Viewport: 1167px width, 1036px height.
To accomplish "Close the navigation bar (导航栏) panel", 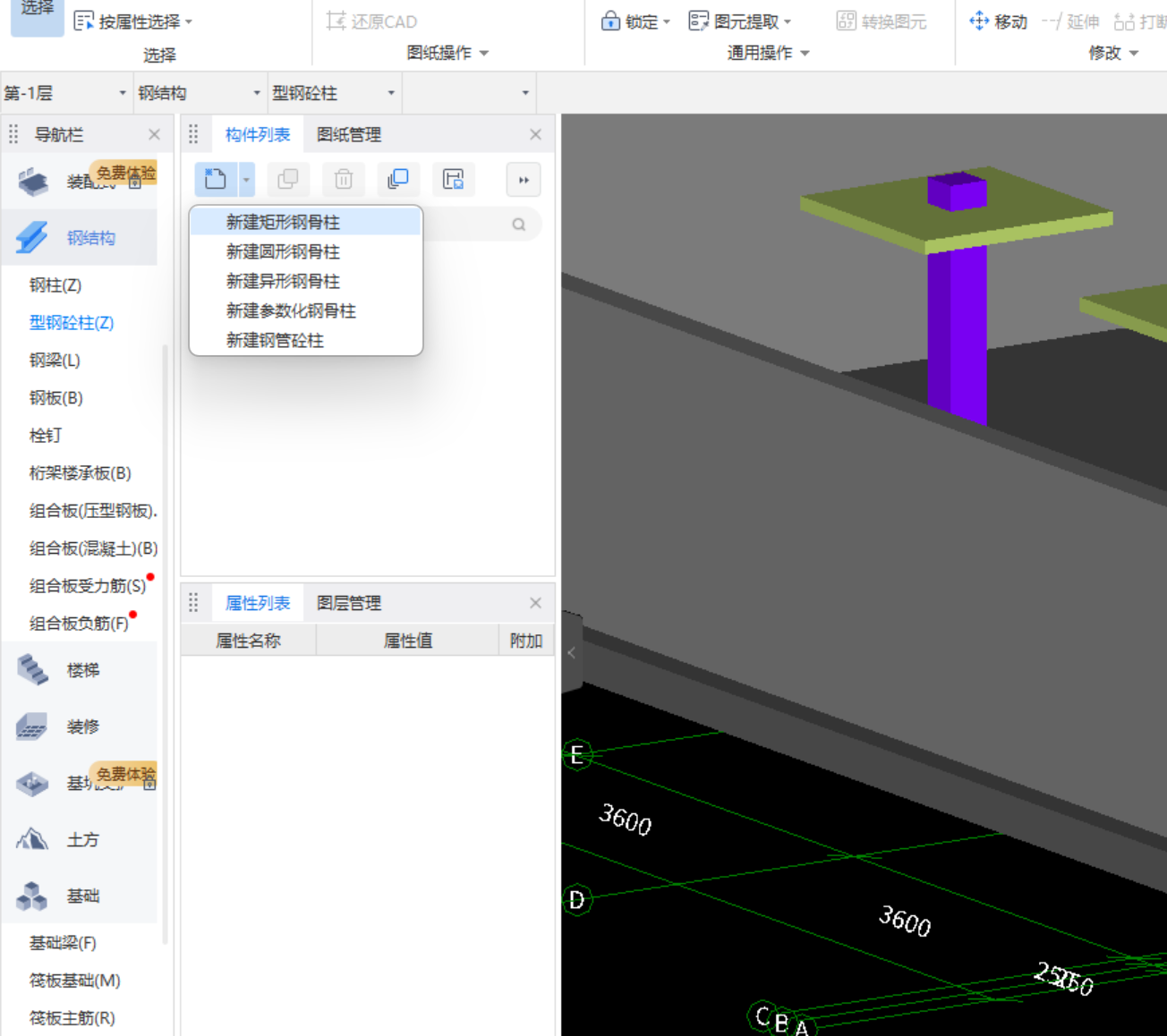I will click(x=154, y=135).
